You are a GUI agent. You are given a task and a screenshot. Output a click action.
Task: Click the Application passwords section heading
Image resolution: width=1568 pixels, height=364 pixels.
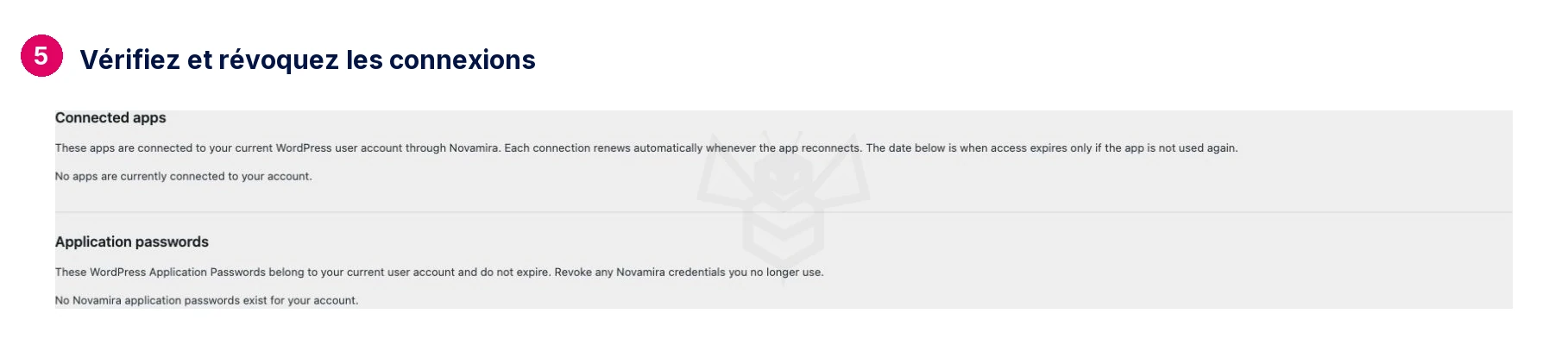[132, 242]
